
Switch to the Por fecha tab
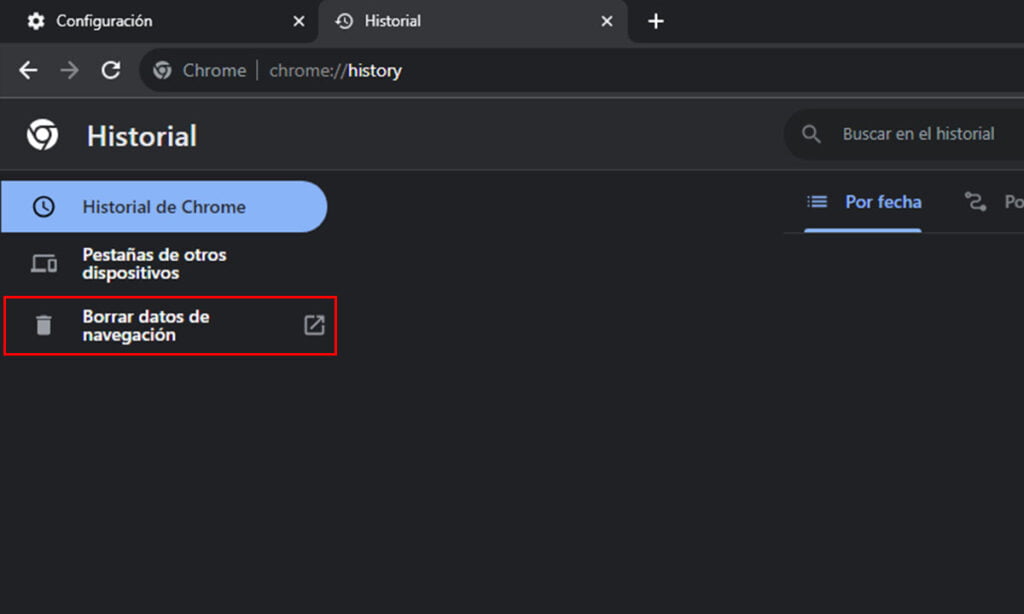coord(863,202)
